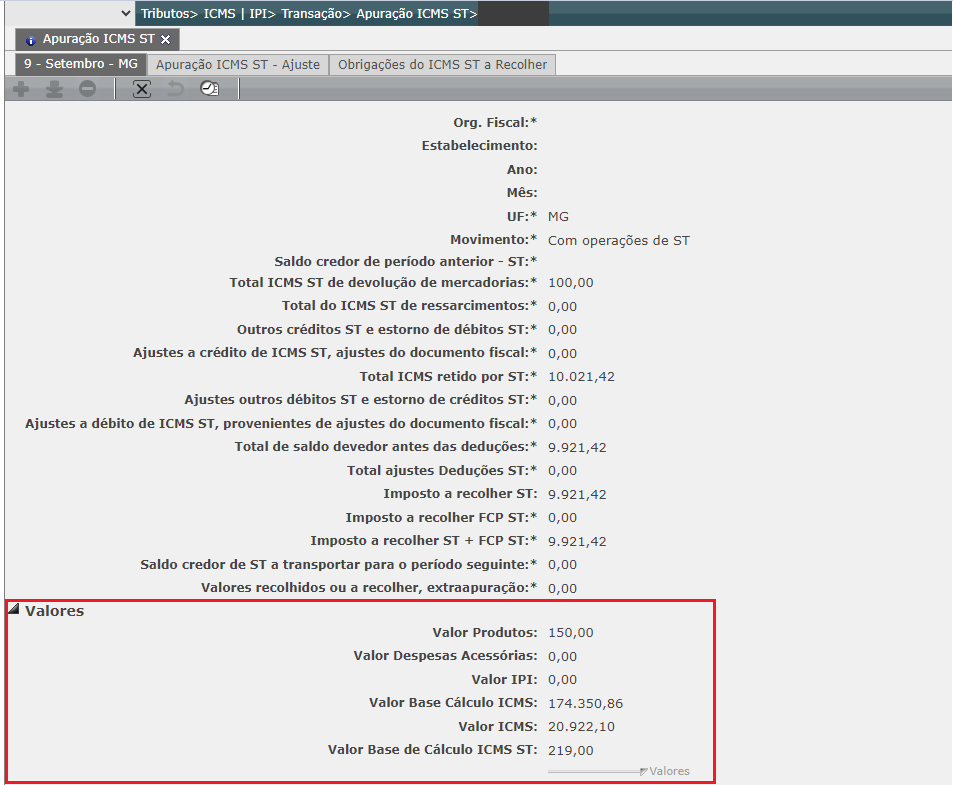The height and width of the screenshot is (786, 953).
Task: Click the Valor ICMS value 20.922,10
Action: [x=581, y=727]
